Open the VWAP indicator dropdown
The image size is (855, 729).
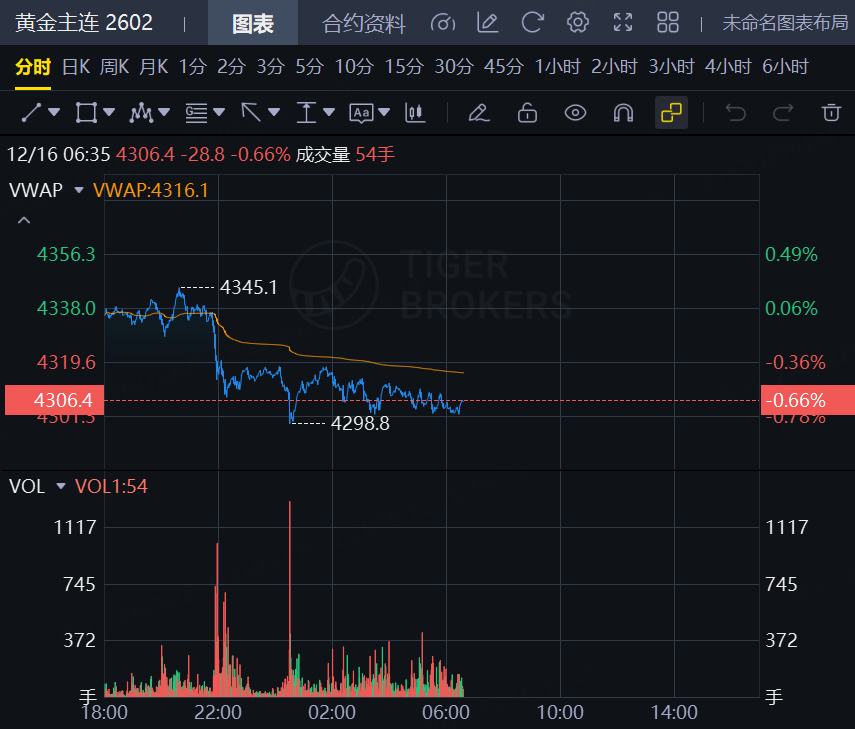tap(78, 190)
